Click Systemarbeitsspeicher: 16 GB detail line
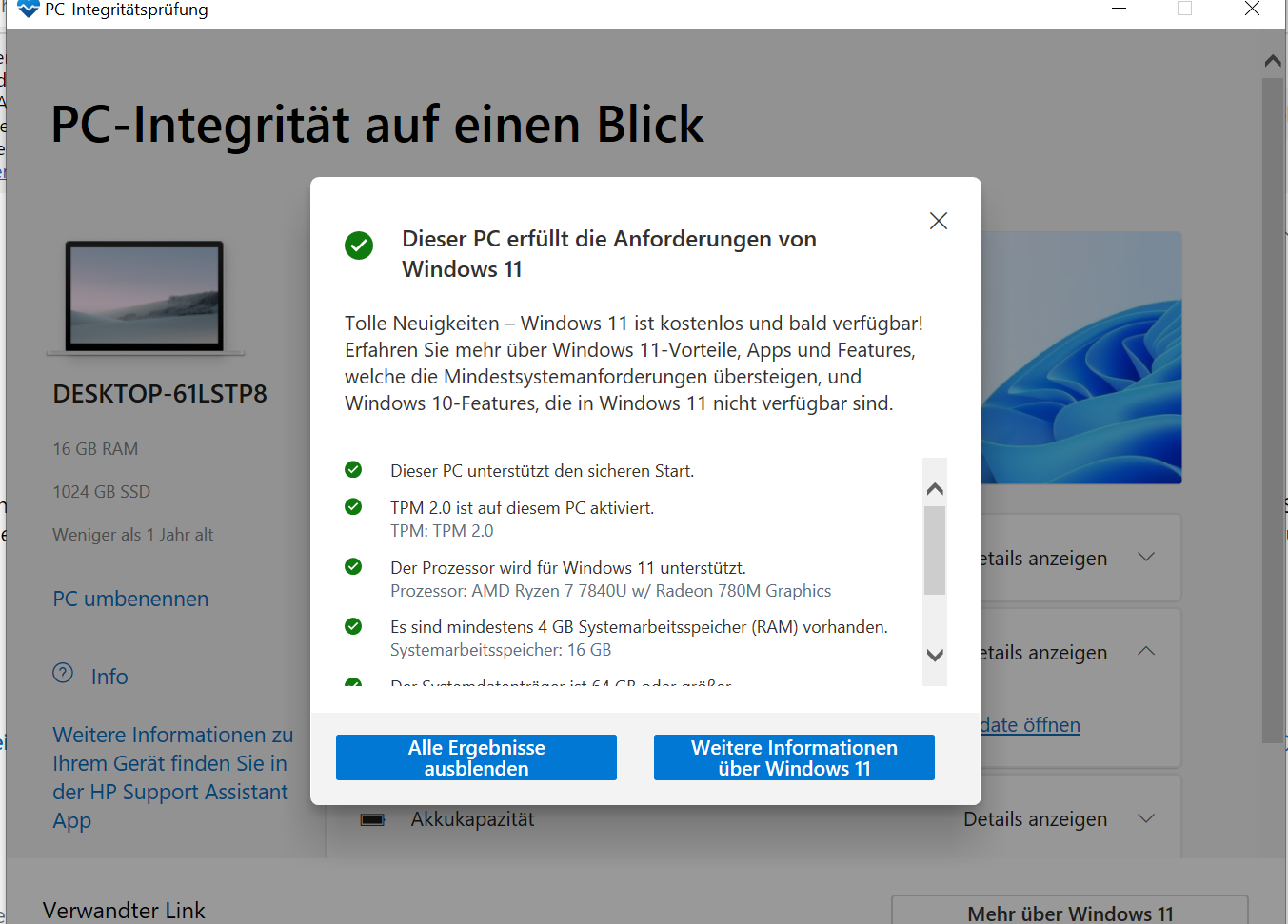The image size is (1288, 924). [x=501, y=650]
